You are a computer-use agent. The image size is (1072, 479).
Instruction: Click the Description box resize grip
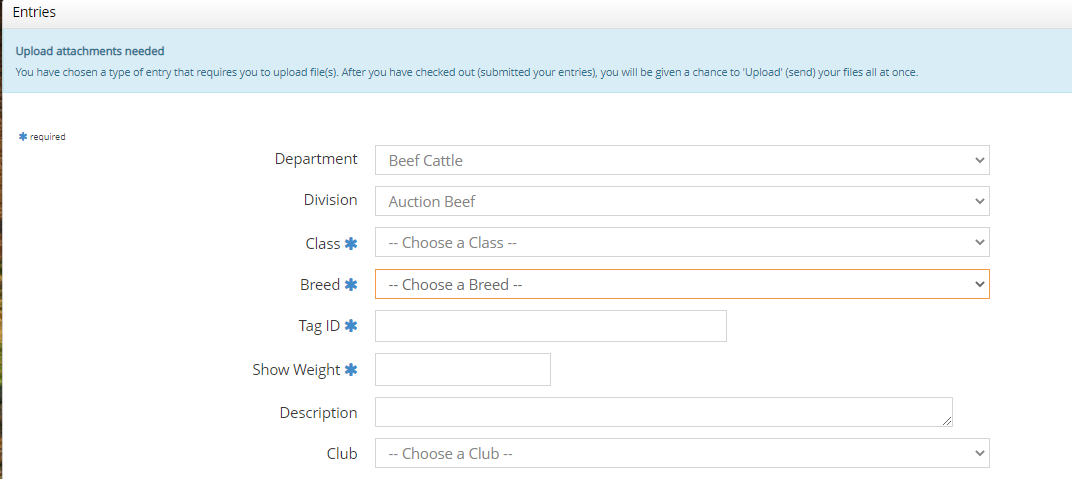click(x=947, y=422)
